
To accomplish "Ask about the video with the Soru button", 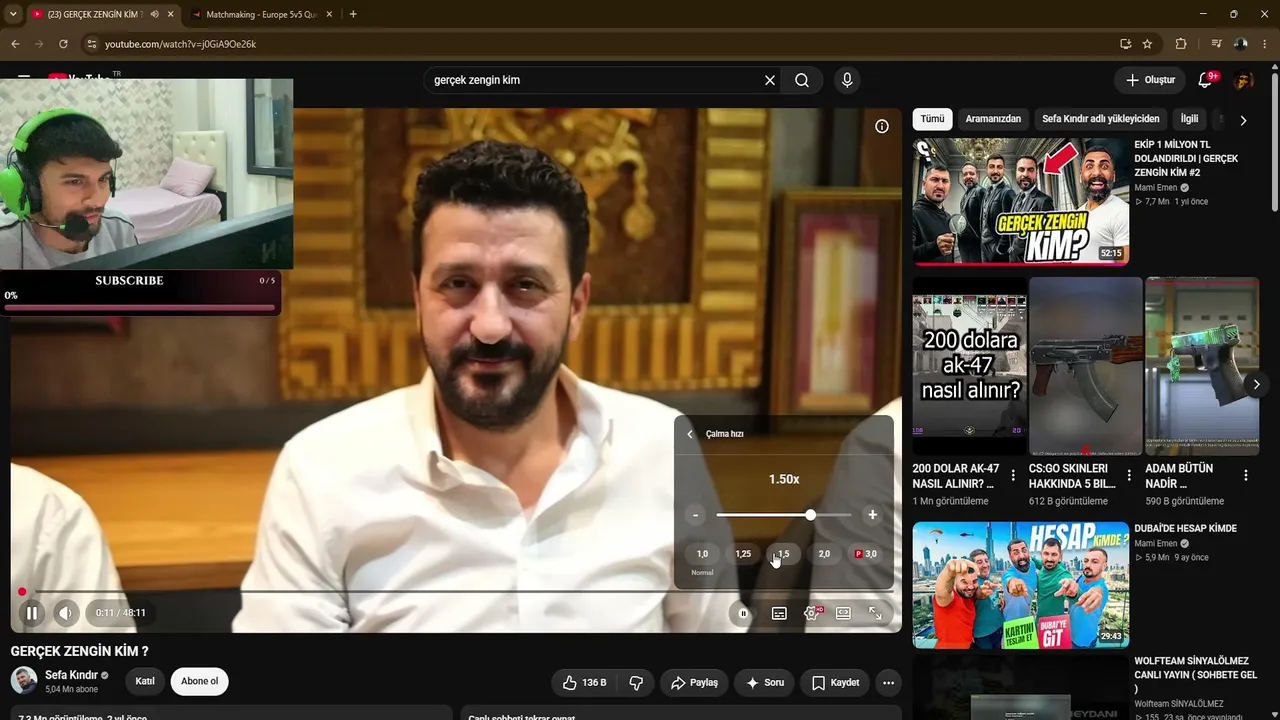I will pyautogui.click(x=765, y=683).
